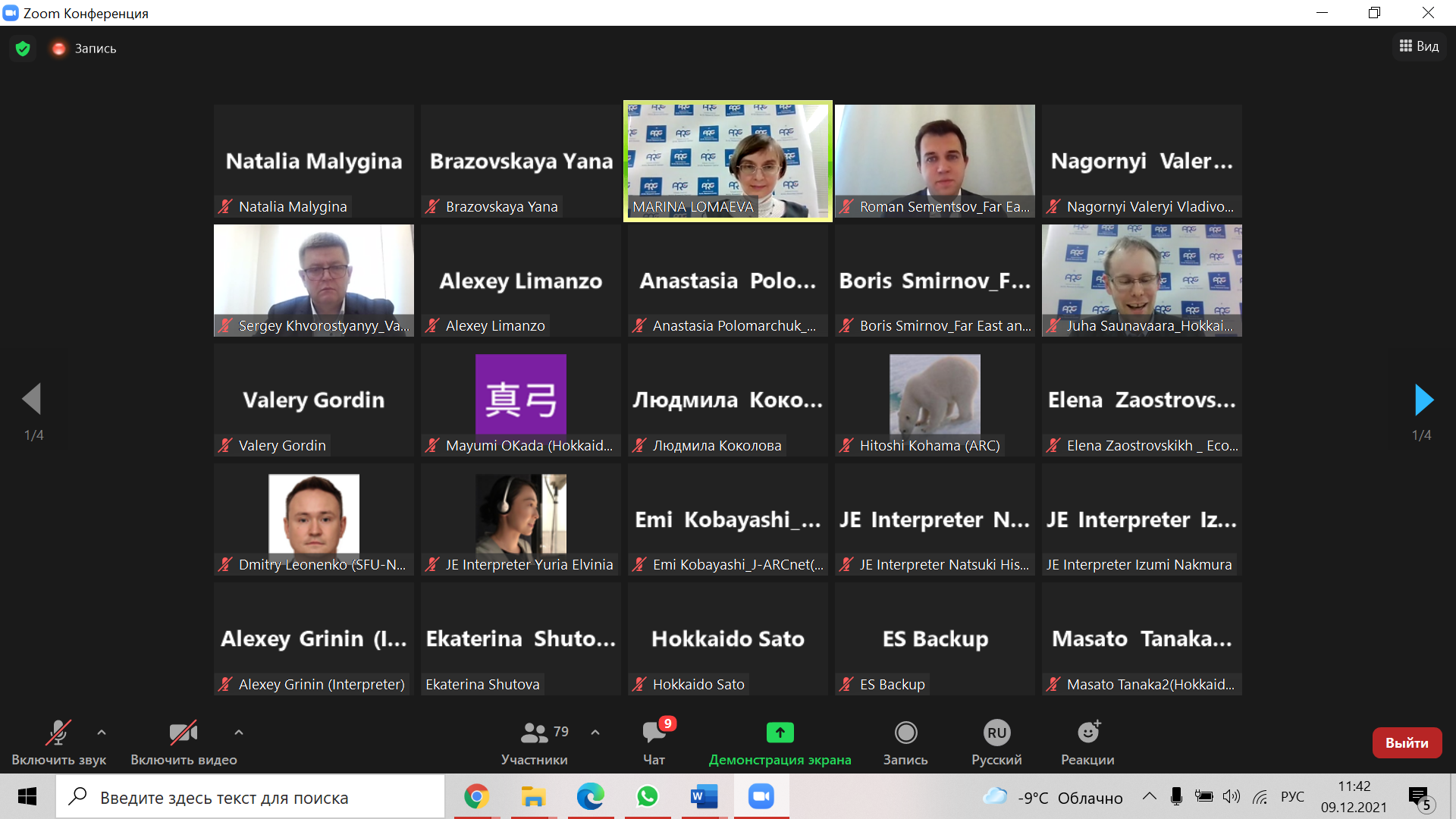Click Masato Tanaka2 participant tile
This screenshot has height=819, width=1456.
click(x=1142, y=639)
